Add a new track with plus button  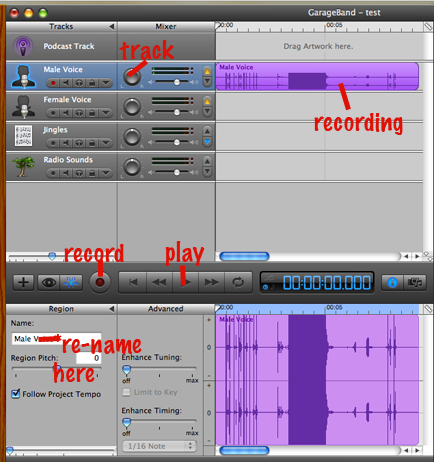(x=23, y=283)
